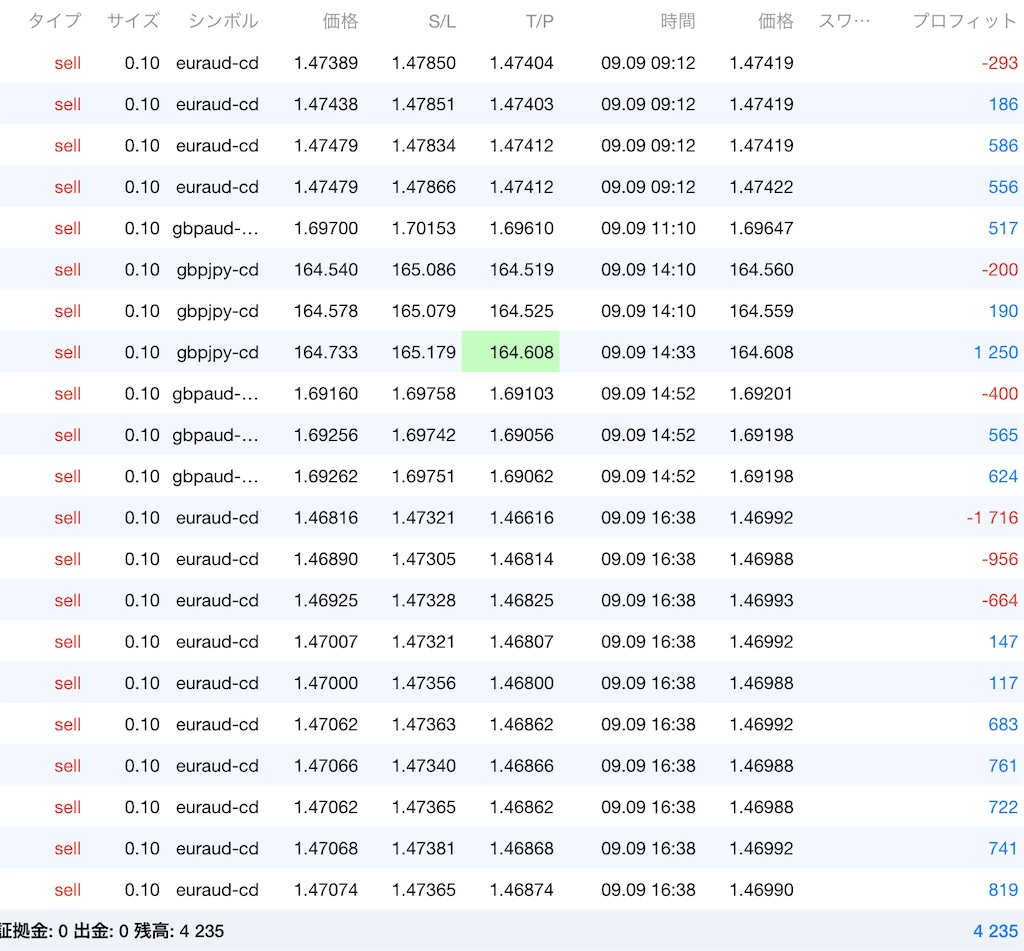Click the sell type in the 624 profit row
The width and height of the screenshot is (1024, 951).
[68, 476]
